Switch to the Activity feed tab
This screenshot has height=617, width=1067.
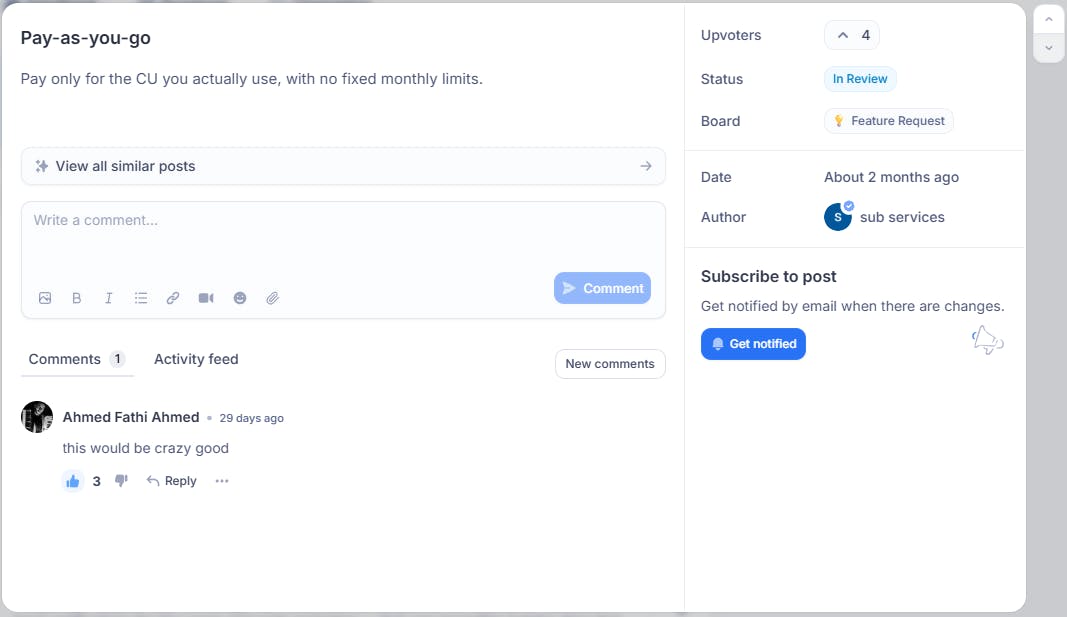[x=195, y=359]
